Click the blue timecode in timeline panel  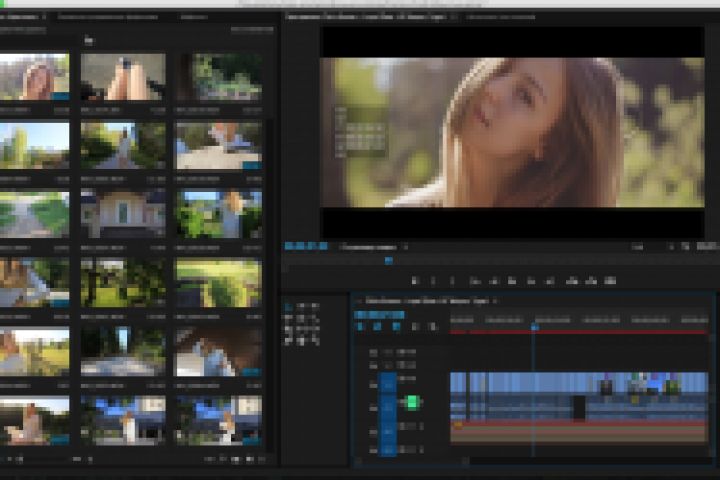[x=380, y=315]
